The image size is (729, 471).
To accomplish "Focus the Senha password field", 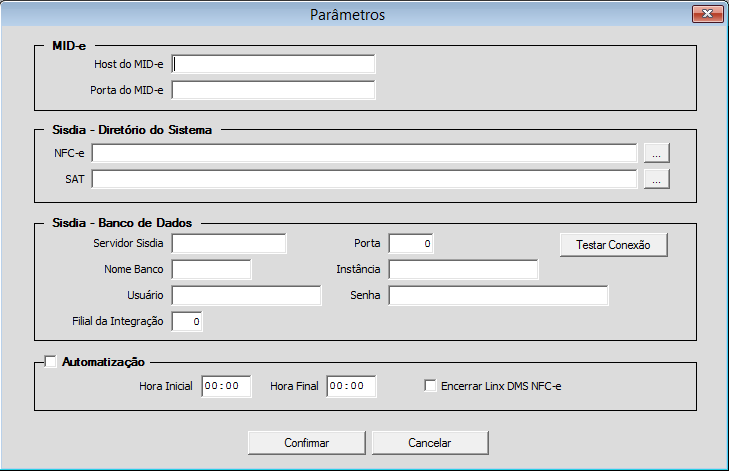I will (x=498, y=296).
